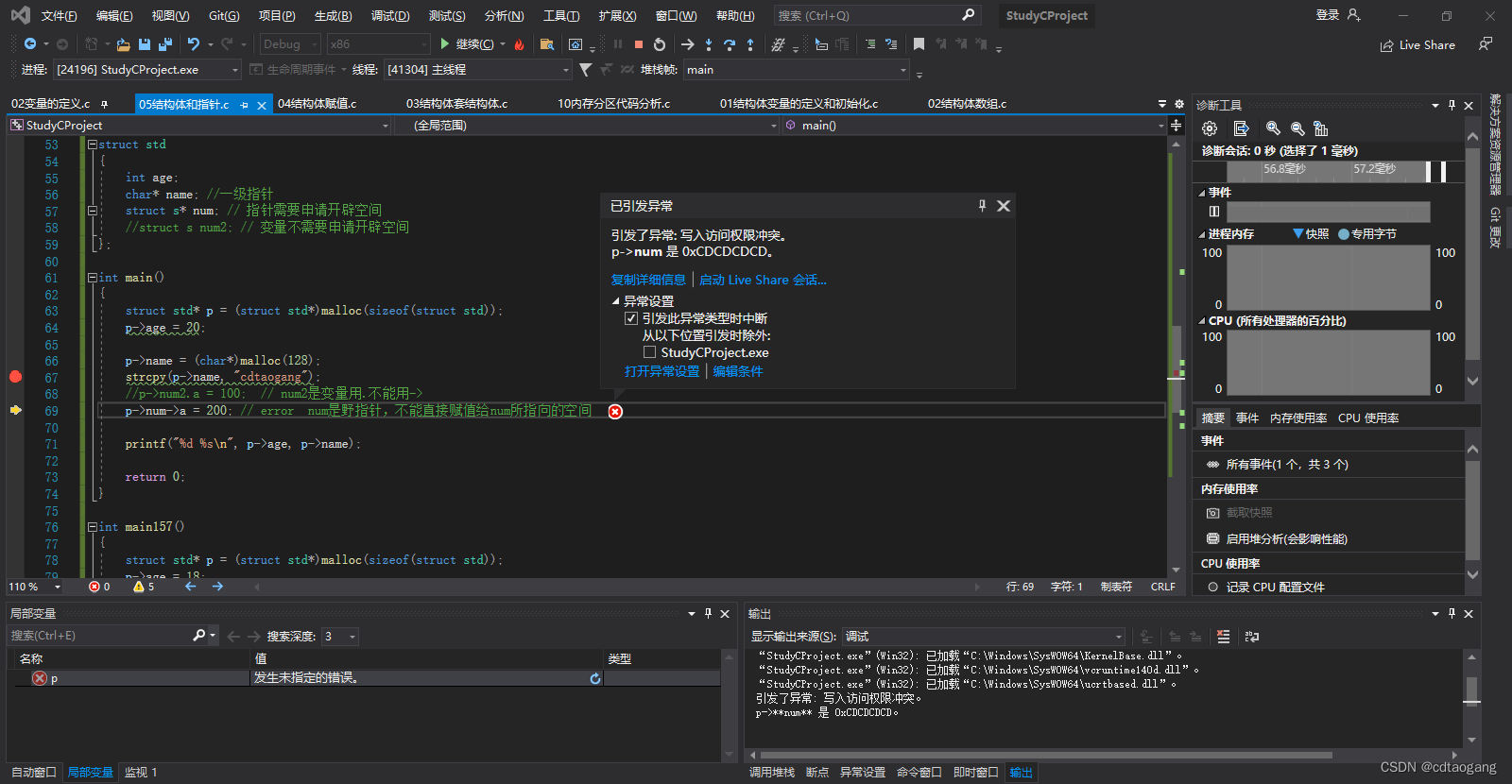Step Over the current line
This screenshot has height=784, width=1512.
click(x=730, y=44)
